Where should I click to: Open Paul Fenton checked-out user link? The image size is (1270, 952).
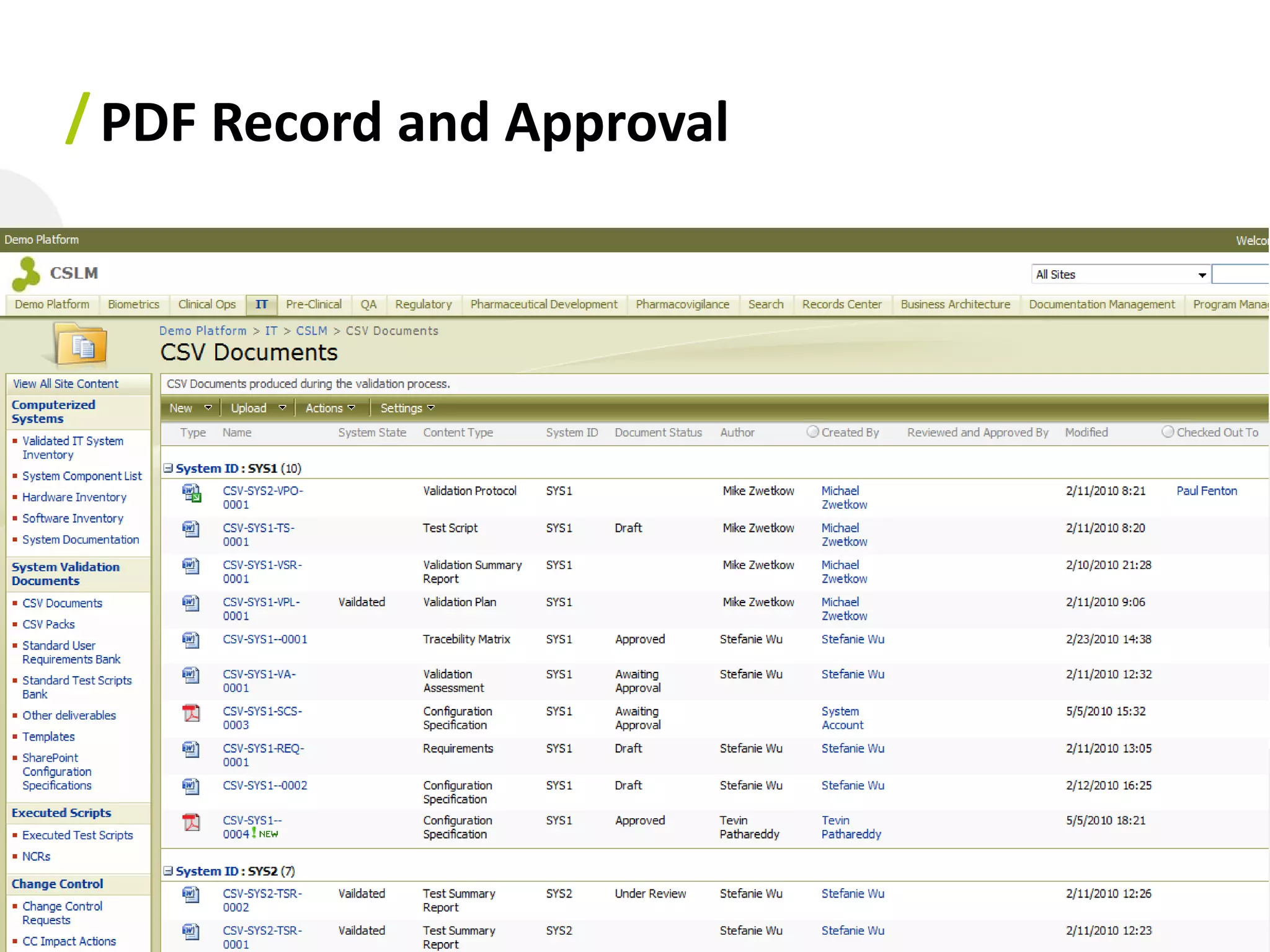[1207, 491]
